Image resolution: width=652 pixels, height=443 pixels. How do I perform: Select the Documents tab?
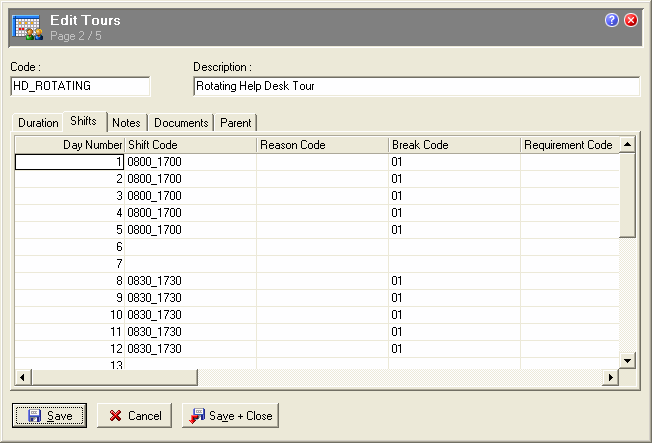(x=181, y=123)
